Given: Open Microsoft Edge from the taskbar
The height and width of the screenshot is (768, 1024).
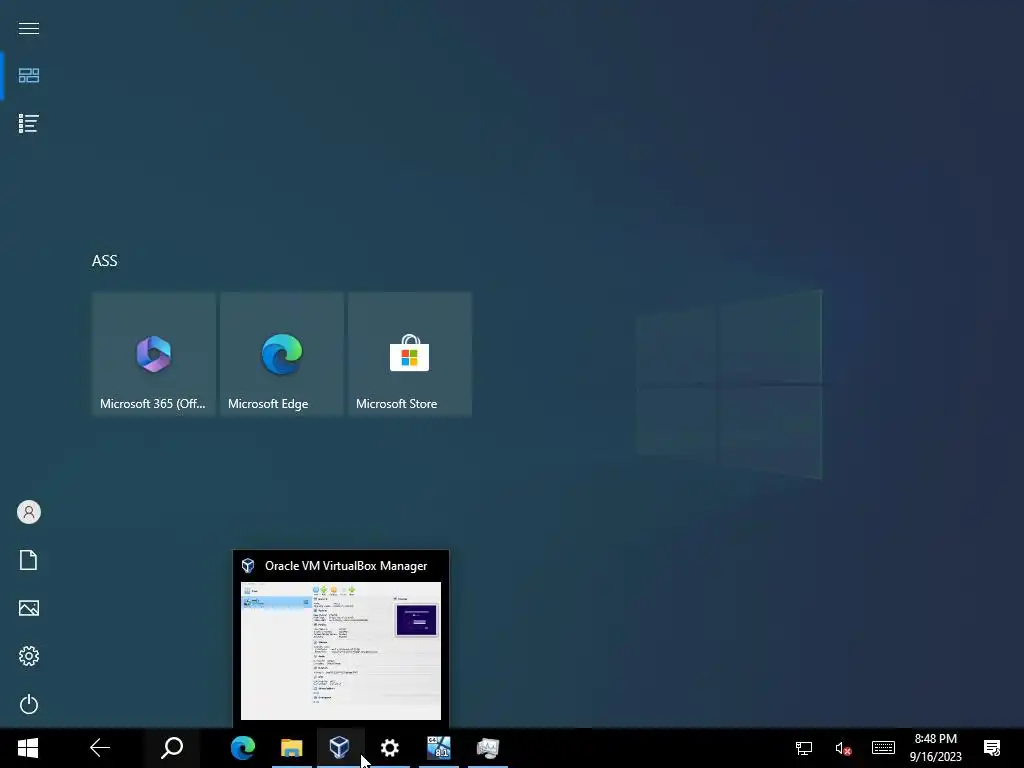Looking at the screenshot, I should pyautogui.click(x=242, y=748).
